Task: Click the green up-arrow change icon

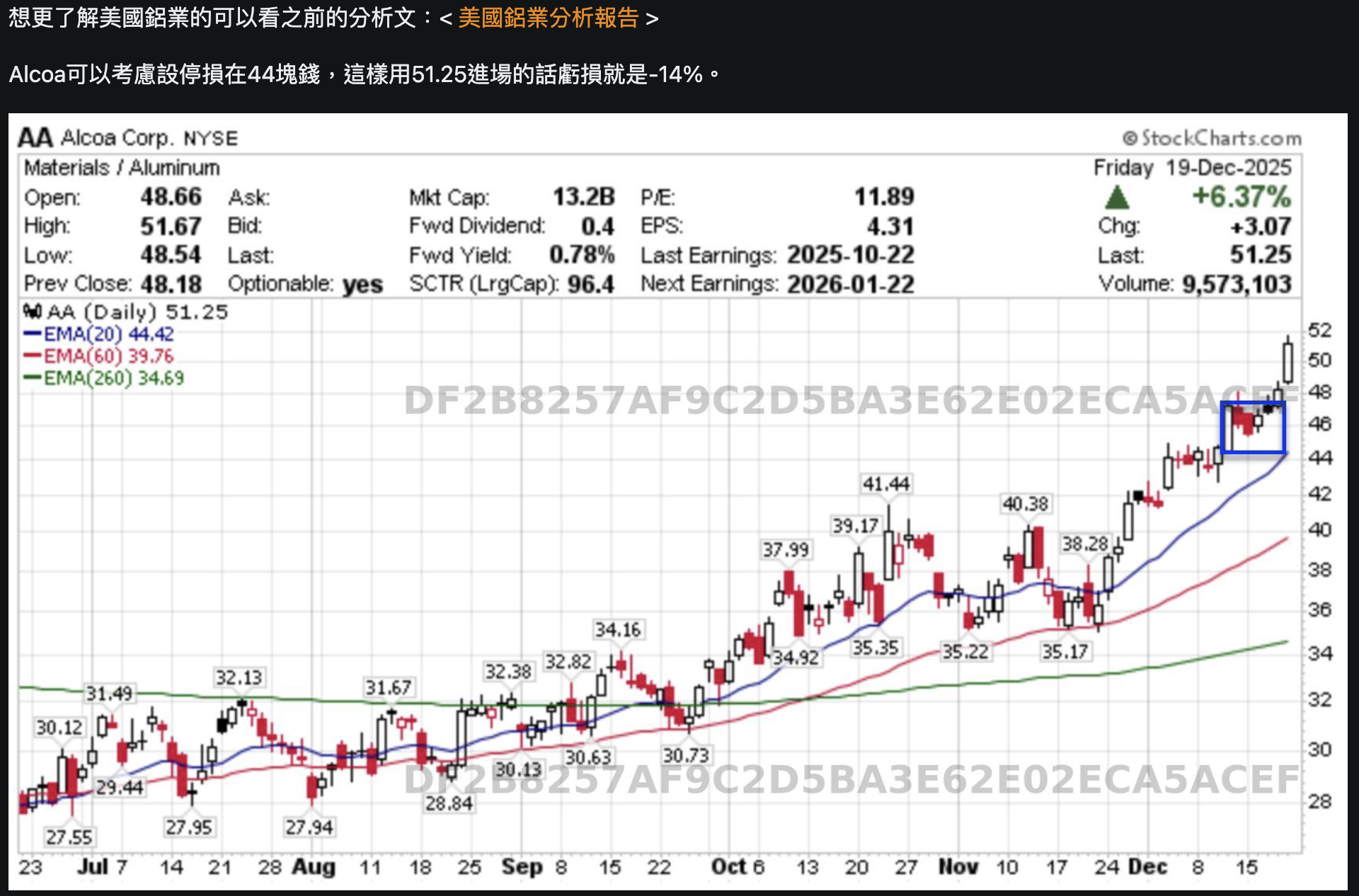Action: 1116,197
